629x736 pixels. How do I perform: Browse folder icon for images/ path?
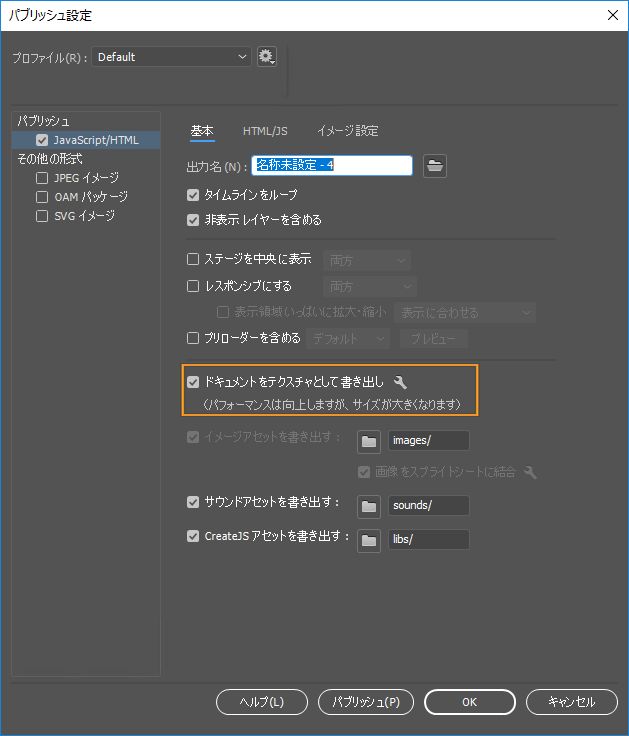tap(368, 441)
